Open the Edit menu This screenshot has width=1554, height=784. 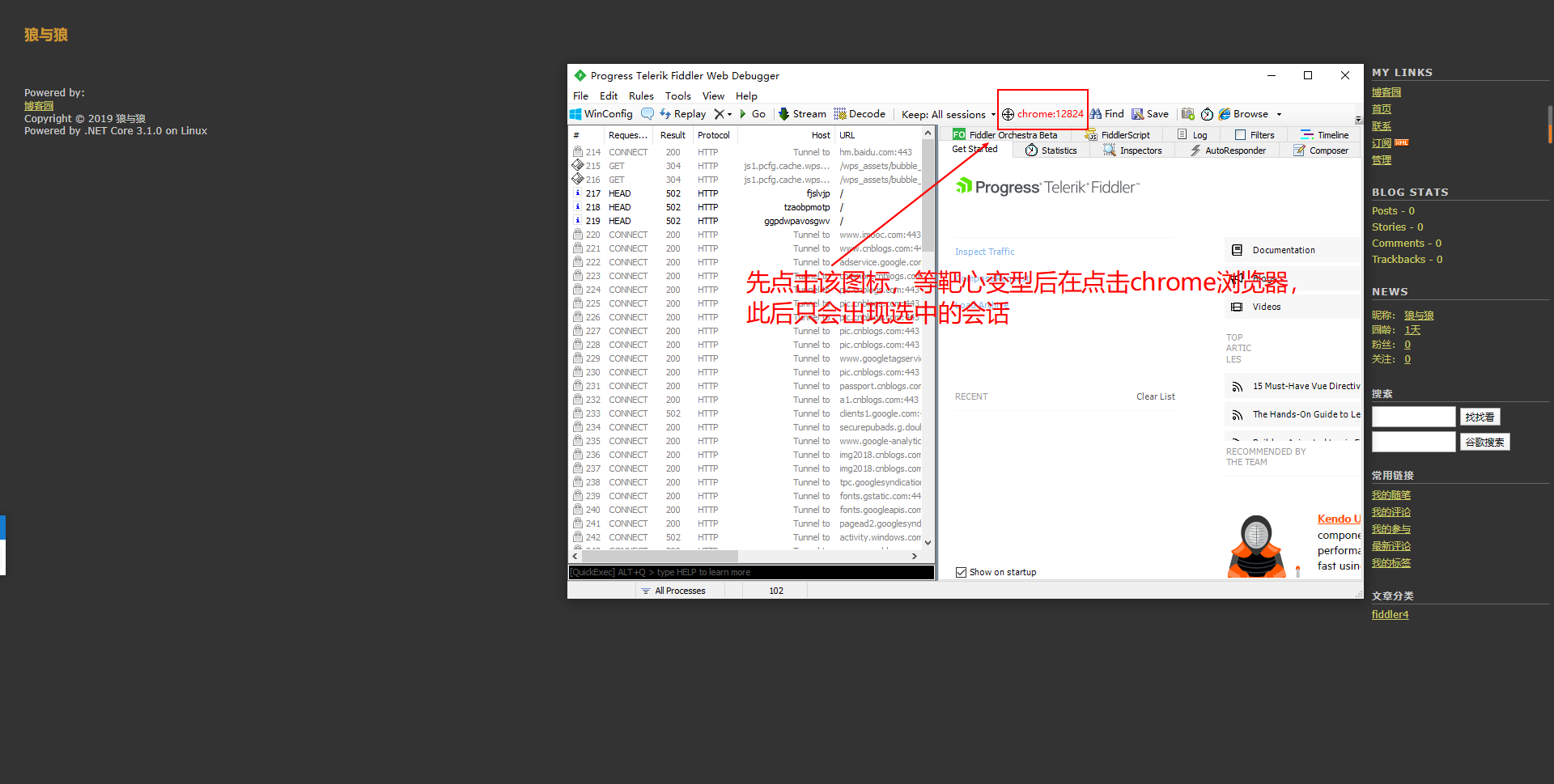coord(609,95)
